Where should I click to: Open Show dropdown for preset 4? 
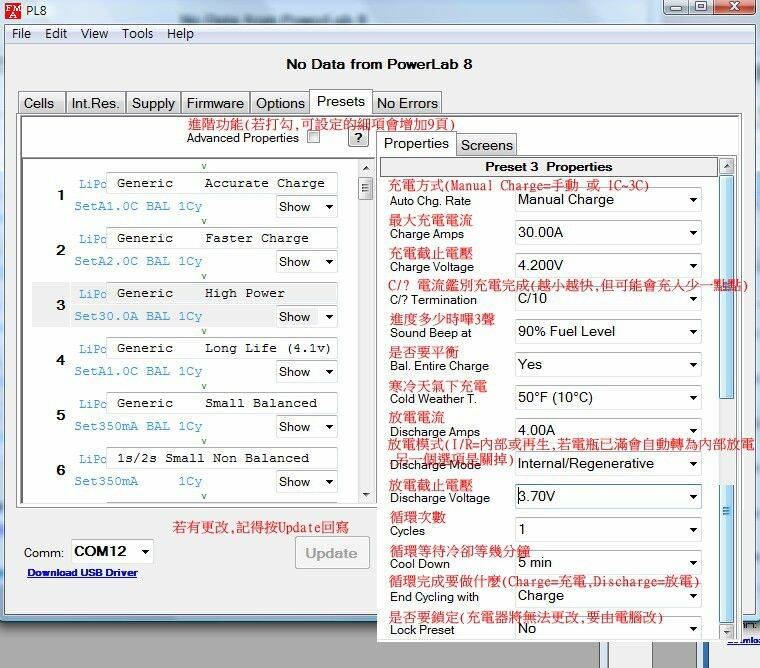[x=306, y=372]
